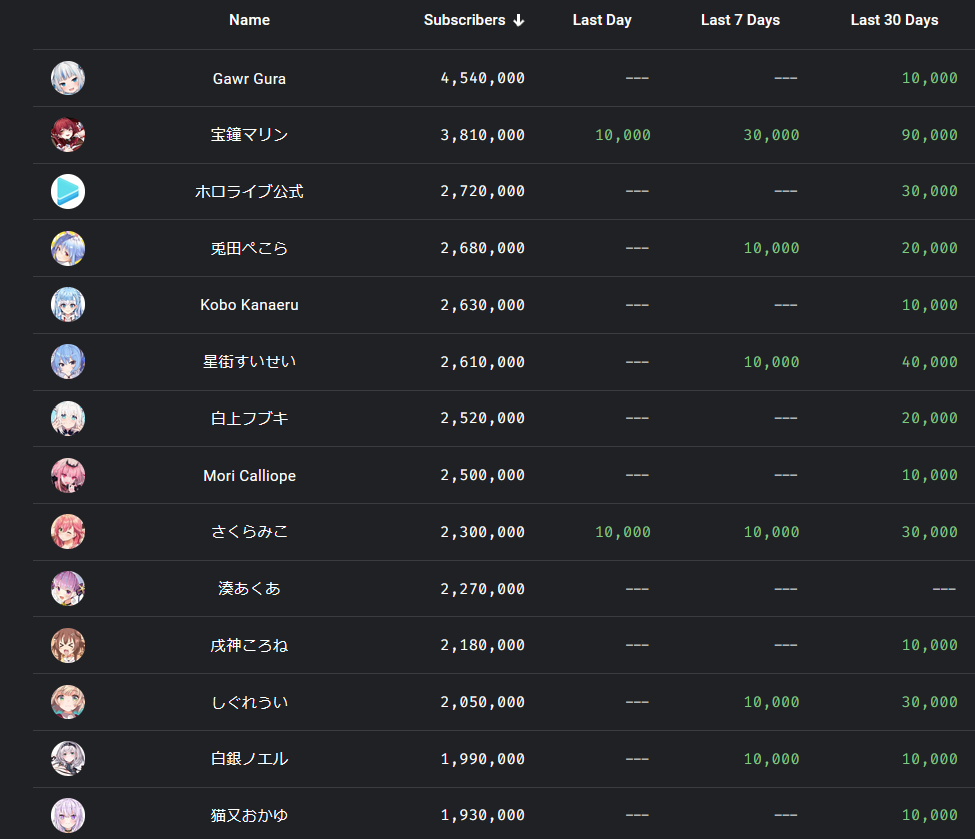The image size is (975, 839).
Task: Click subscriber count 2,050,000
Action: click(x=483, y=702)
